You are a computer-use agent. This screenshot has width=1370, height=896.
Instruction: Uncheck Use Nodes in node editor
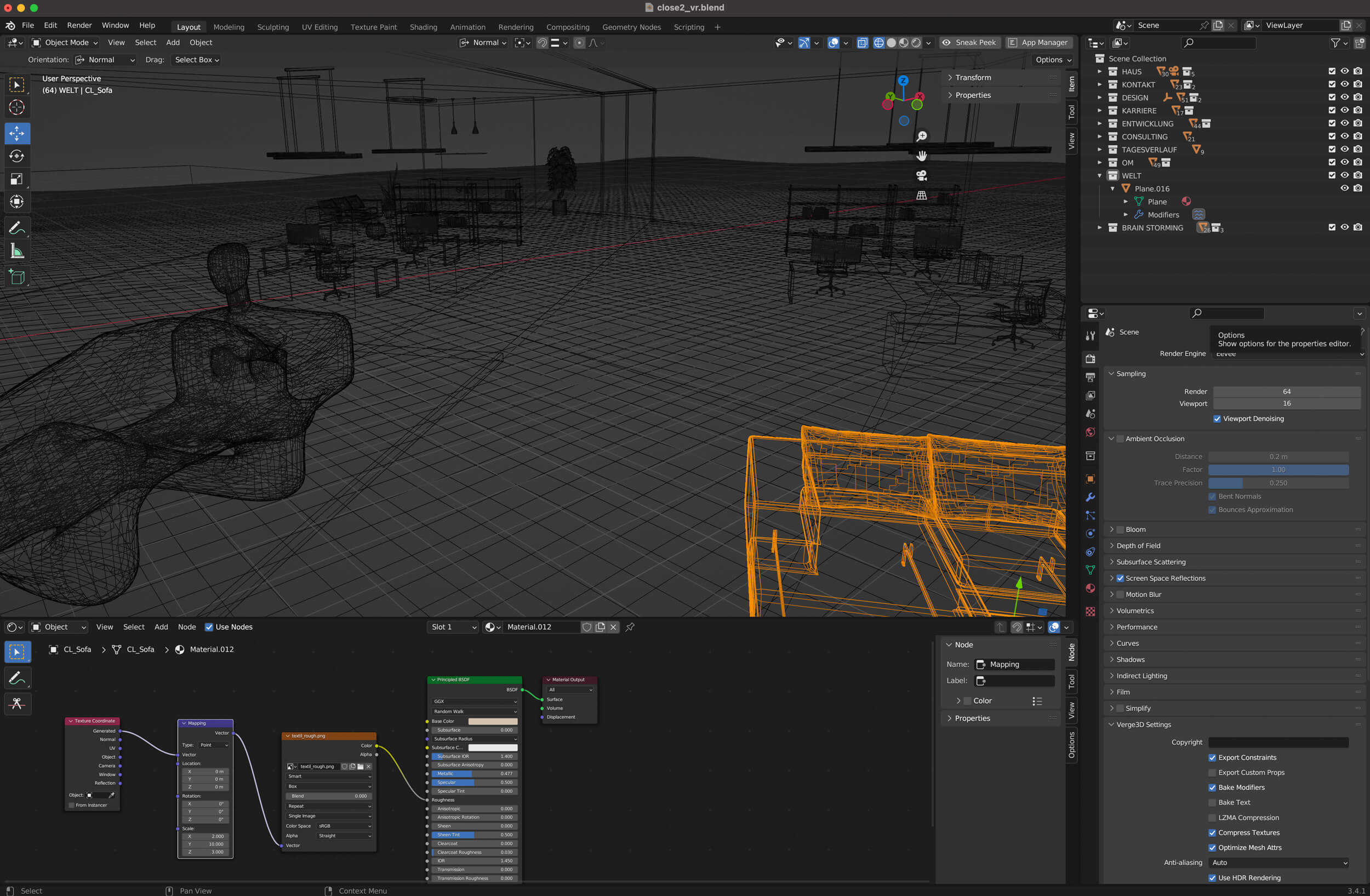pyautogui.click(x=209, y=627)
